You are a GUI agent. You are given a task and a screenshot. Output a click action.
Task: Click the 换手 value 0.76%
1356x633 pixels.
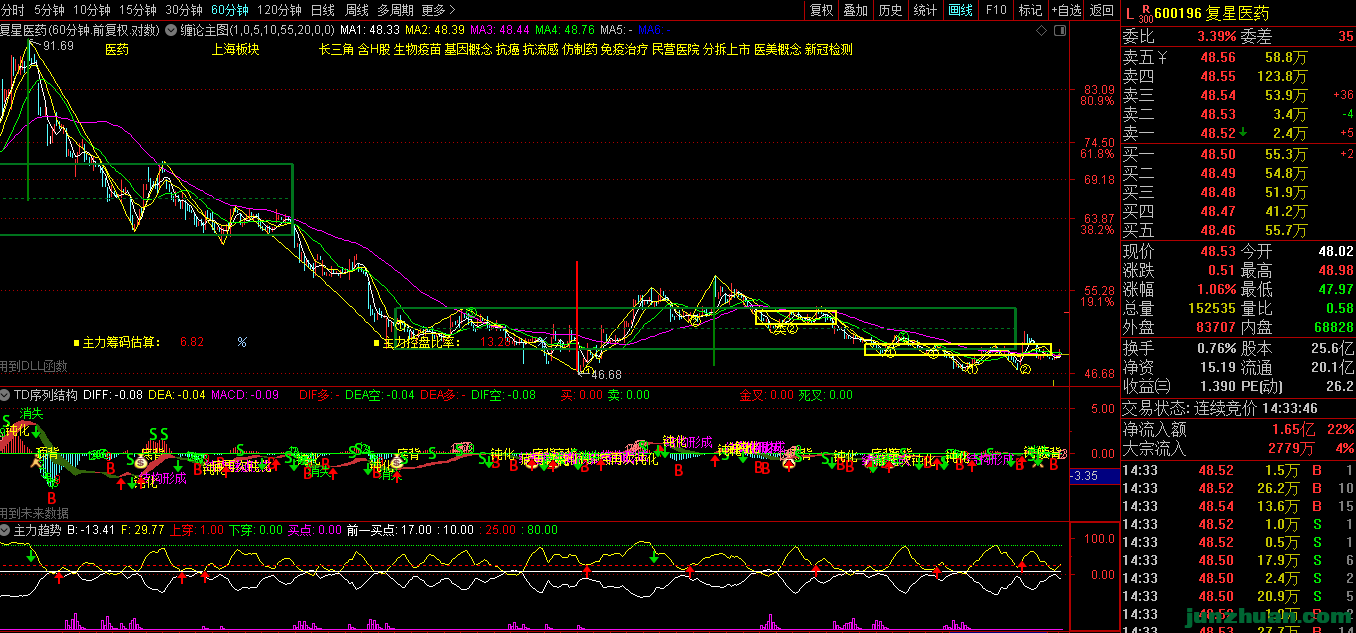tap(1216, 348)
